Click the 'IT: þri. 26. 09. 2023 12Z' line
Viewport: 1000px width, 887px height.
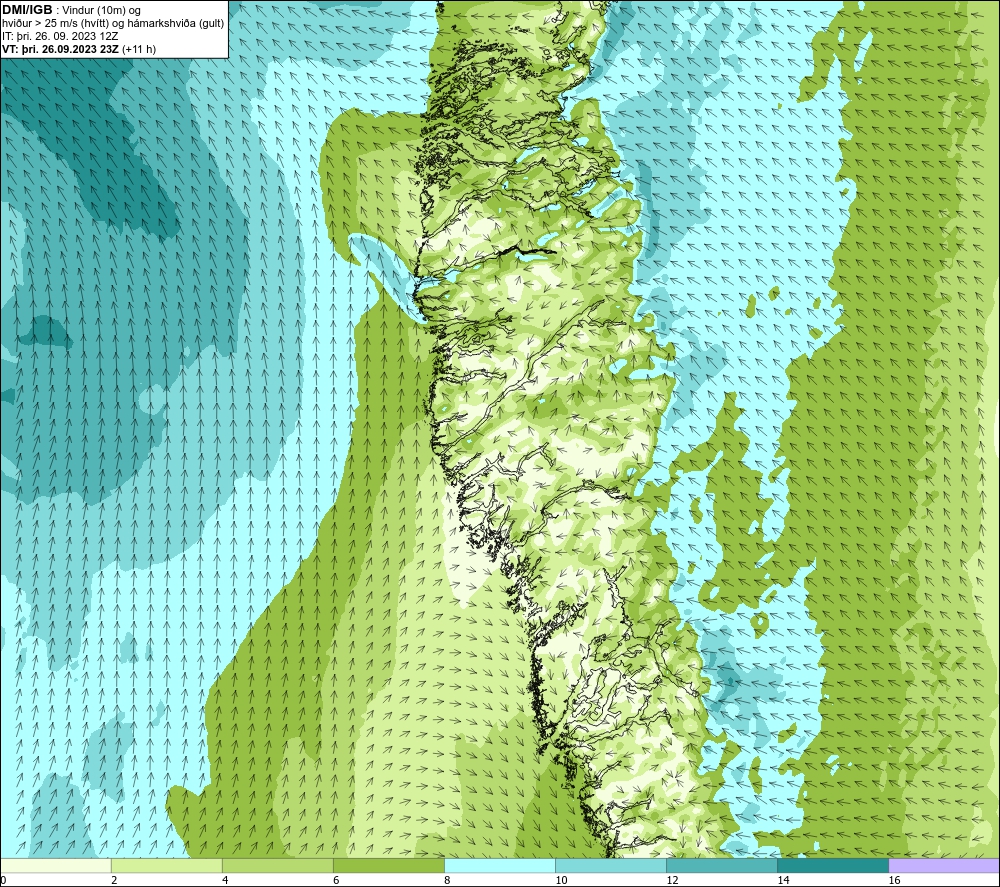pos(60,36)
